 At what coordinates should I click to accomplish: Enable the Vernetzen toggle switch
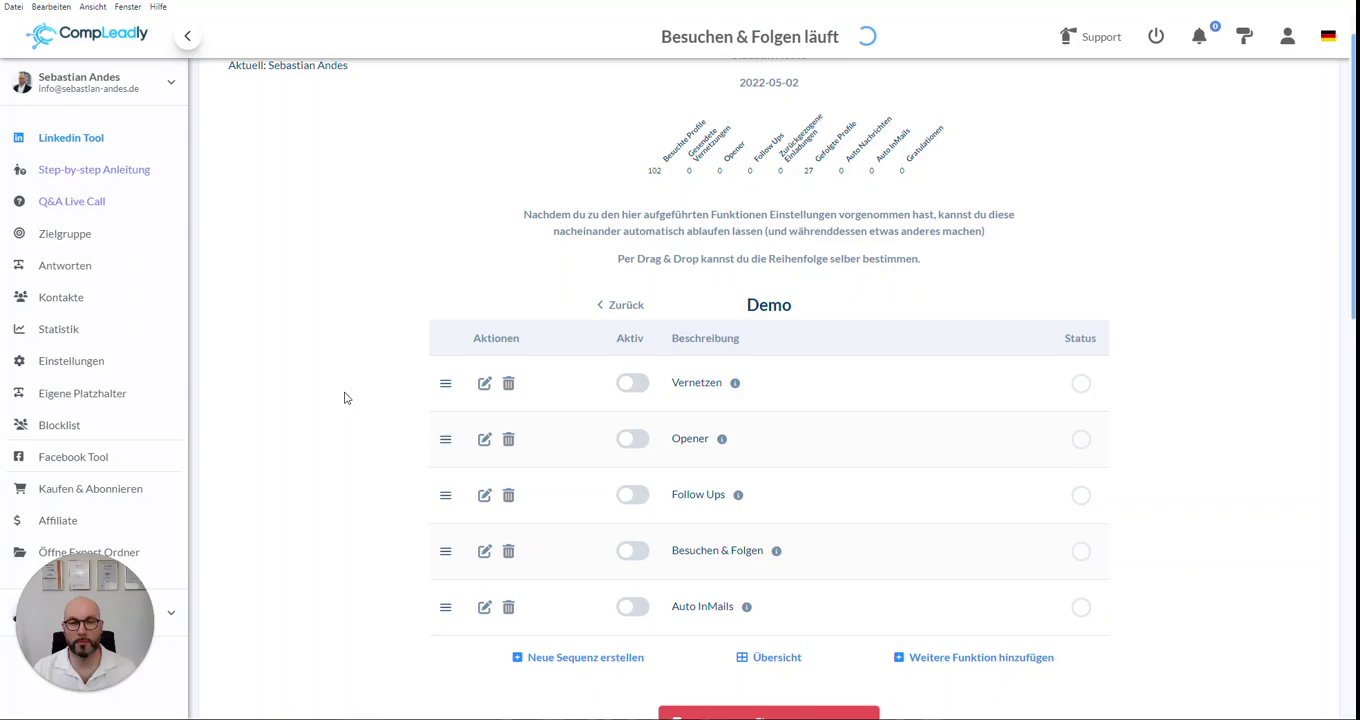(x=632, y=383)
